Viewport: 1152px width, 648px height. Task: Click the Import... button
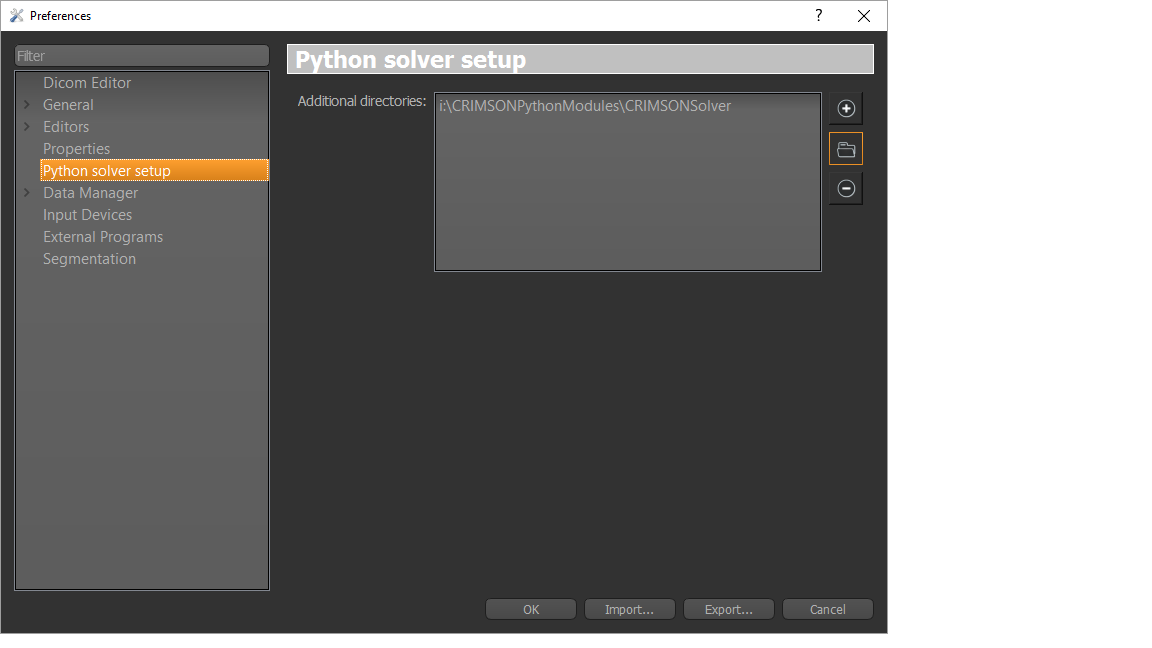click(629, 609)
